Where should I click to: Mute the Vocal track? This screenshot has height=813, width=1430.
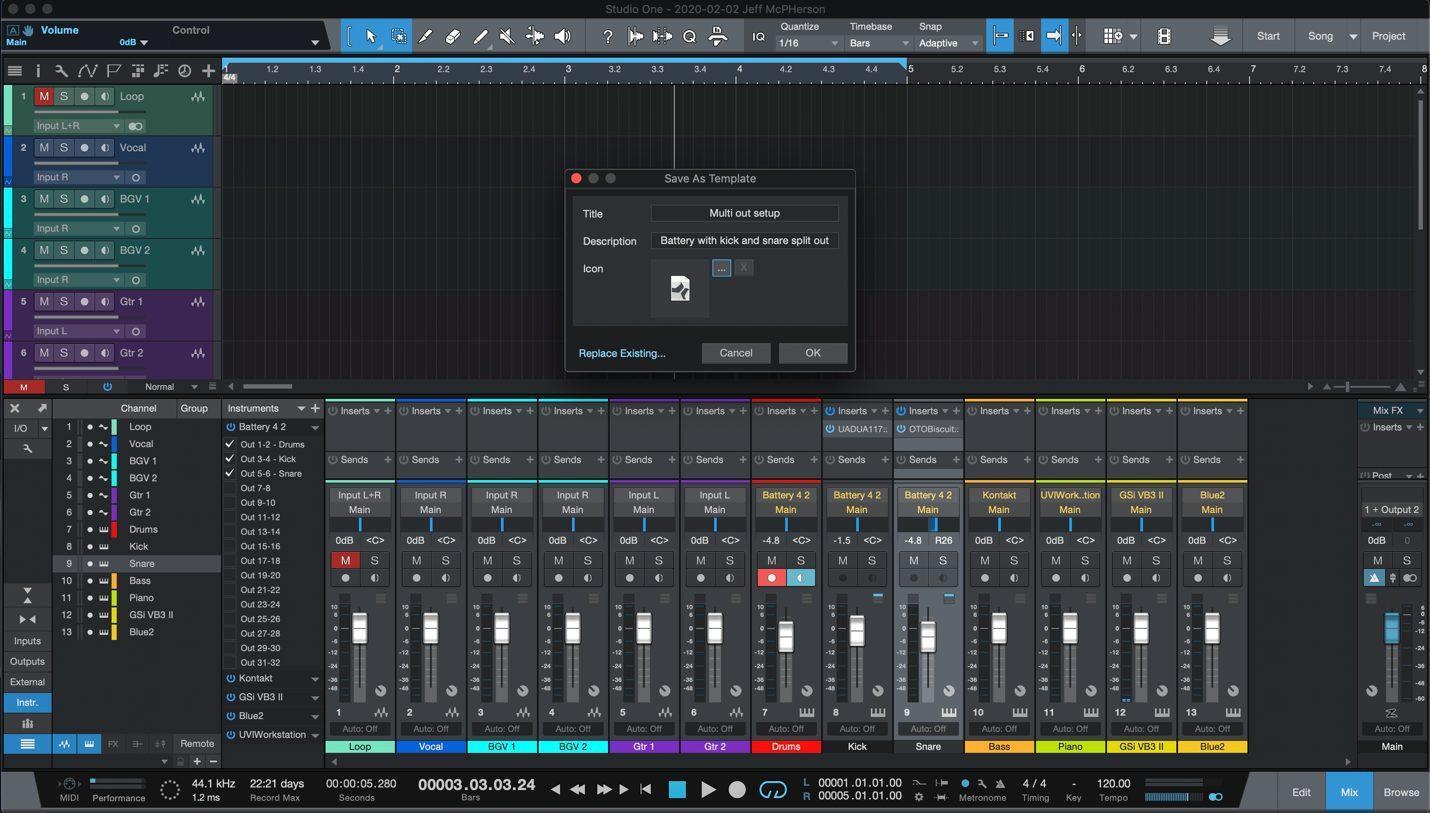pyautogui.click(x=43, y=147)
